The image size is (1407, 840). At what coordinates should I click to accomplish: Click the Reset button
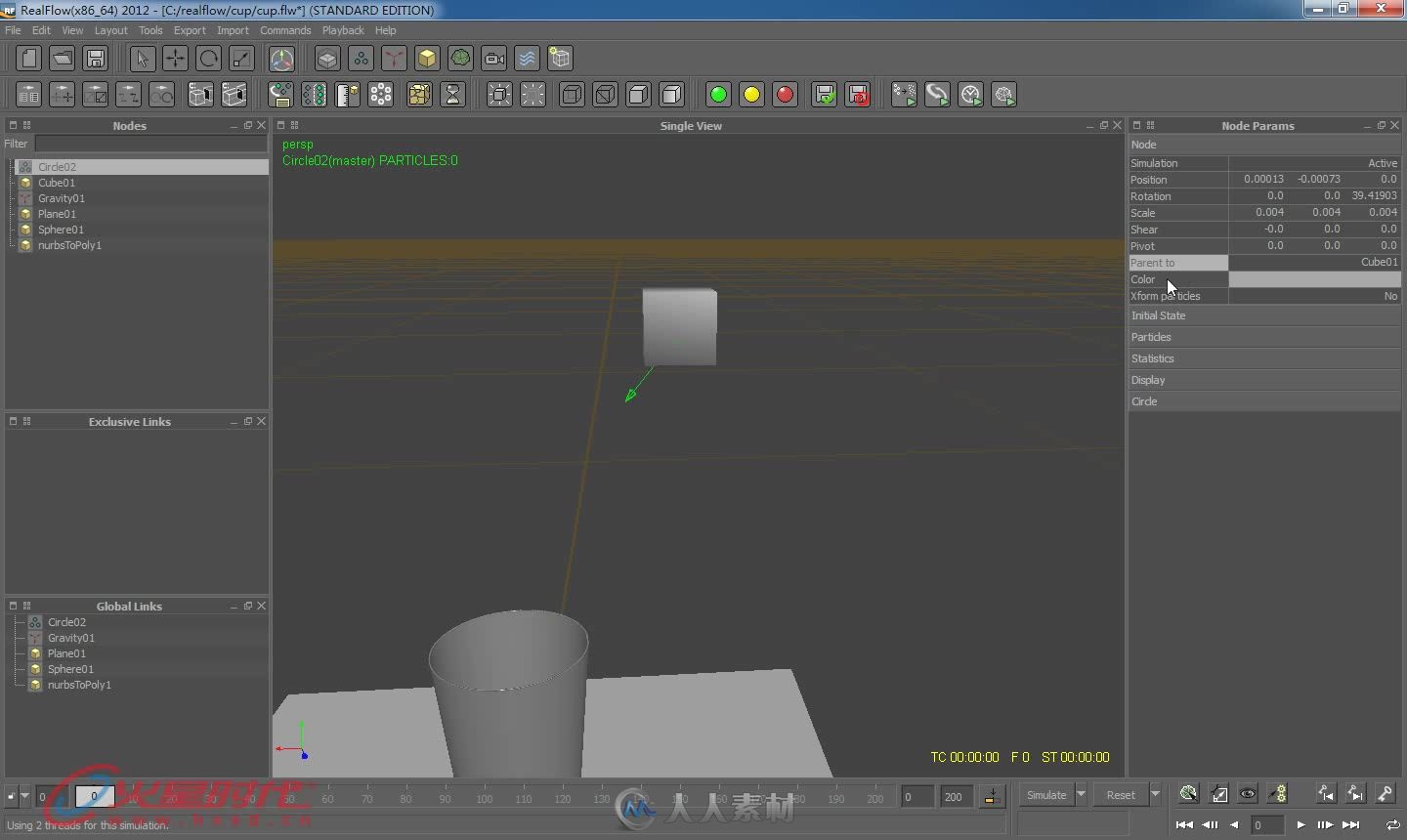pyautogui.click(x=1121, y=794)
